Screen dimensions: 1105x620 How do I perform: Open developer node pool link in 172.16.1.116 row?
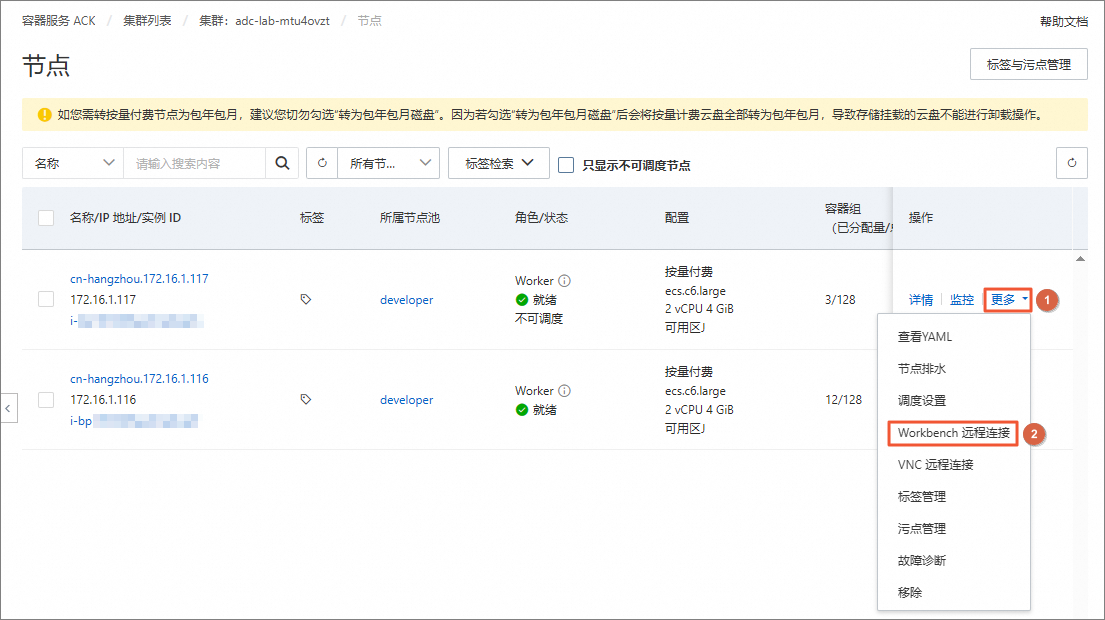407,399
